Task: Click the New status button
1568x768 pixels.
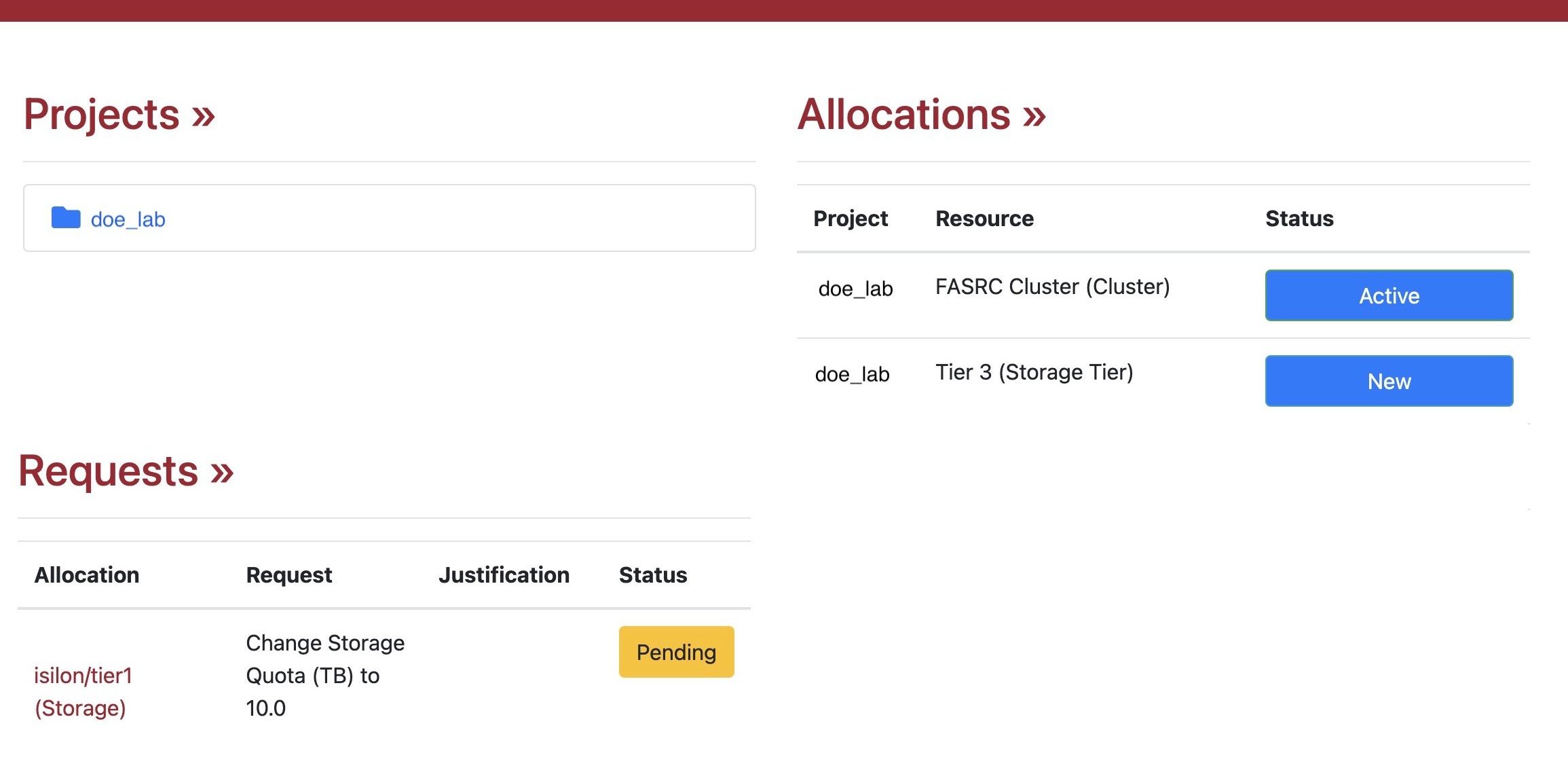Action: click(x=1388, y=381)
